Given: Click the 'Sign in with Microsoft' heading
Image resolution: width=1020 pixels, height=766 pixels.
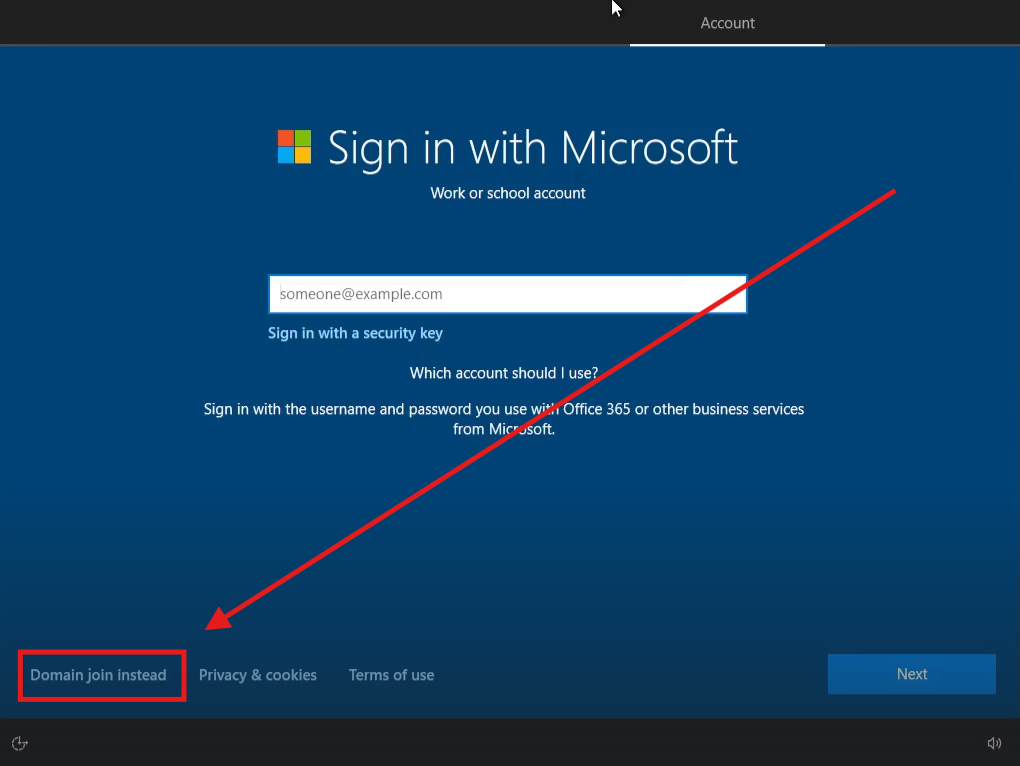Looking at the screenshot, I should point(532,148).
